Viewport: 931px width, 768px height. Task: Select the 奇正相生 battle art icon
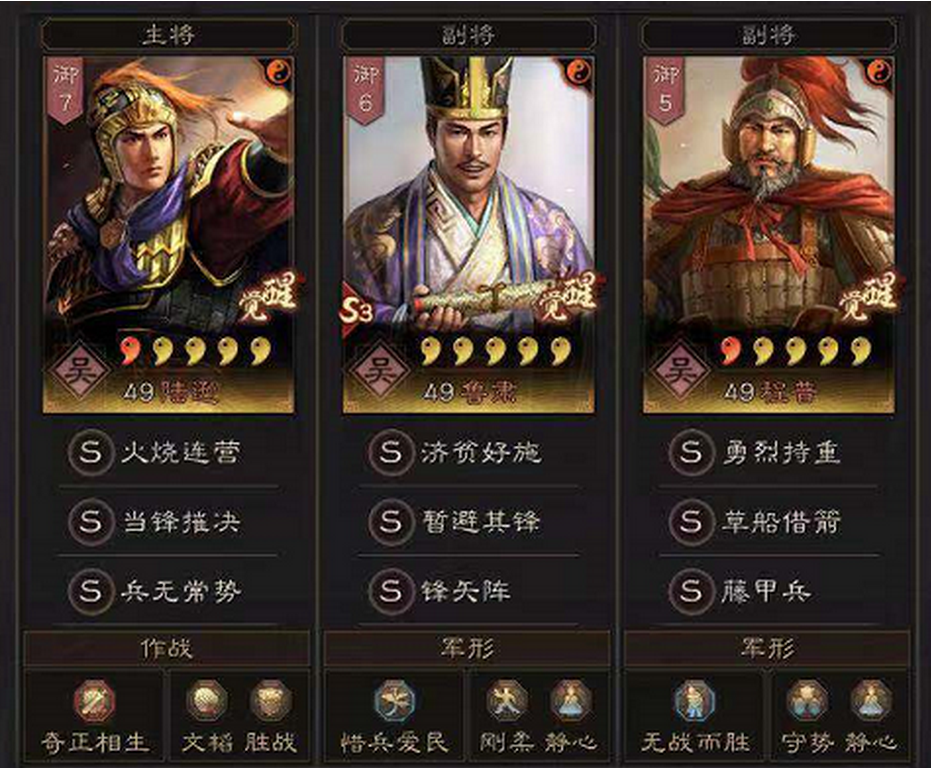point(94,701)
